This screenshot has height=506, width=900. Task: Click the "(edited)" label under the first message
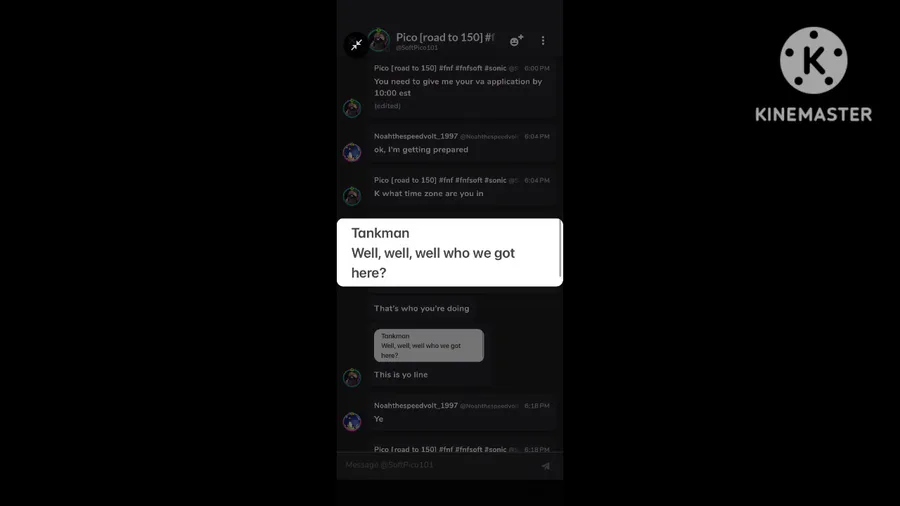coord(387,106)
